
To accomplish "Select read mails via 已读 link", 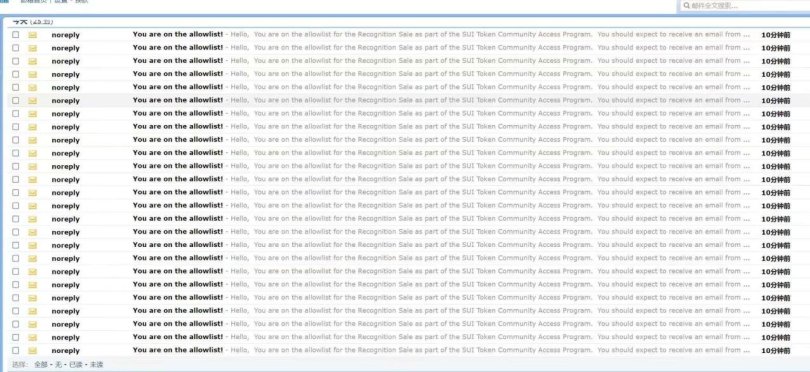I will 76,364.
